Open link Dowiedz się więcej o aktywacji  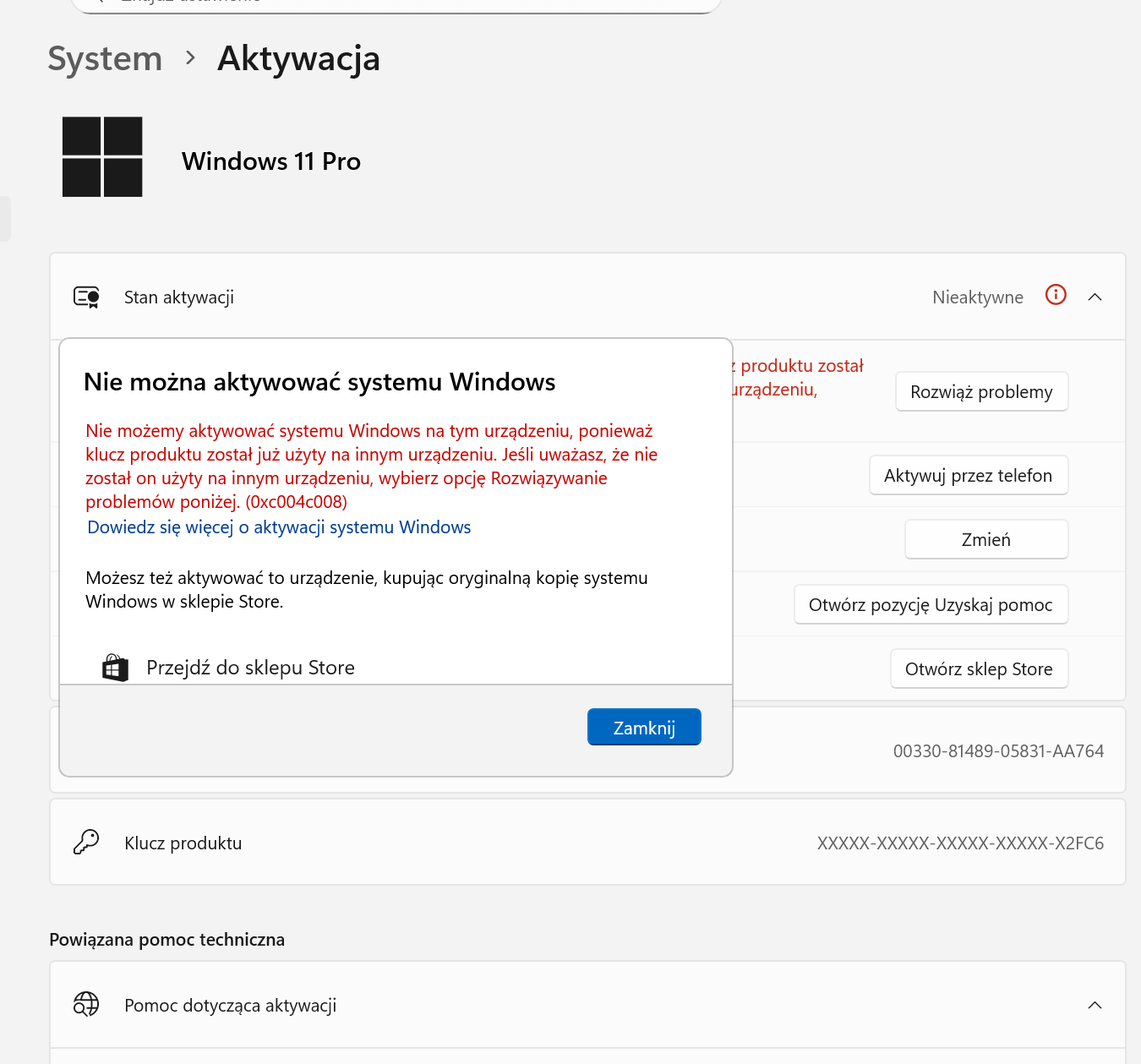[279, 527]
